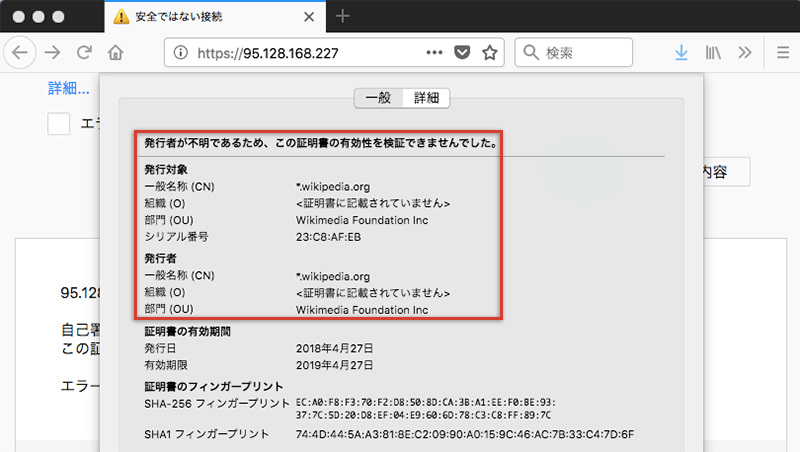Image resolution: width=800 pixels, height=452 pixels.
Task: Click the 発行者 section heading
Action: click(x=160, y=258)
